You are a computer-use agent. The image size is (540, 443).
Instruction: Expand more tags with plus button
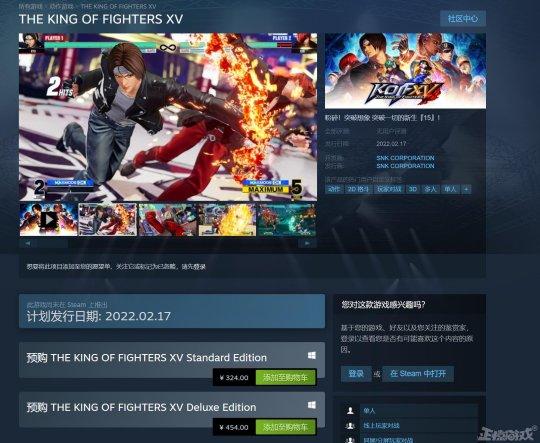(x=466, y=189)
